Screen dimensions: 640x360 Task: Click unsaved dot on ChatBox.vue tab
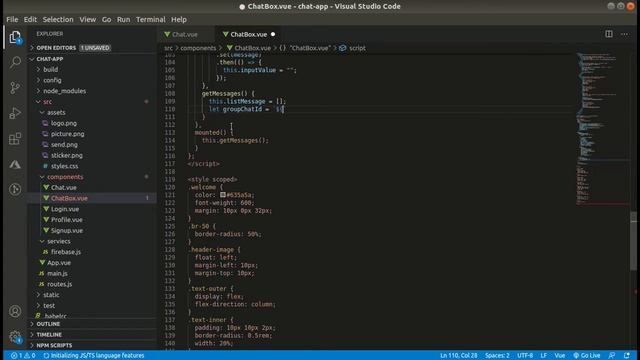click(273, 34)
